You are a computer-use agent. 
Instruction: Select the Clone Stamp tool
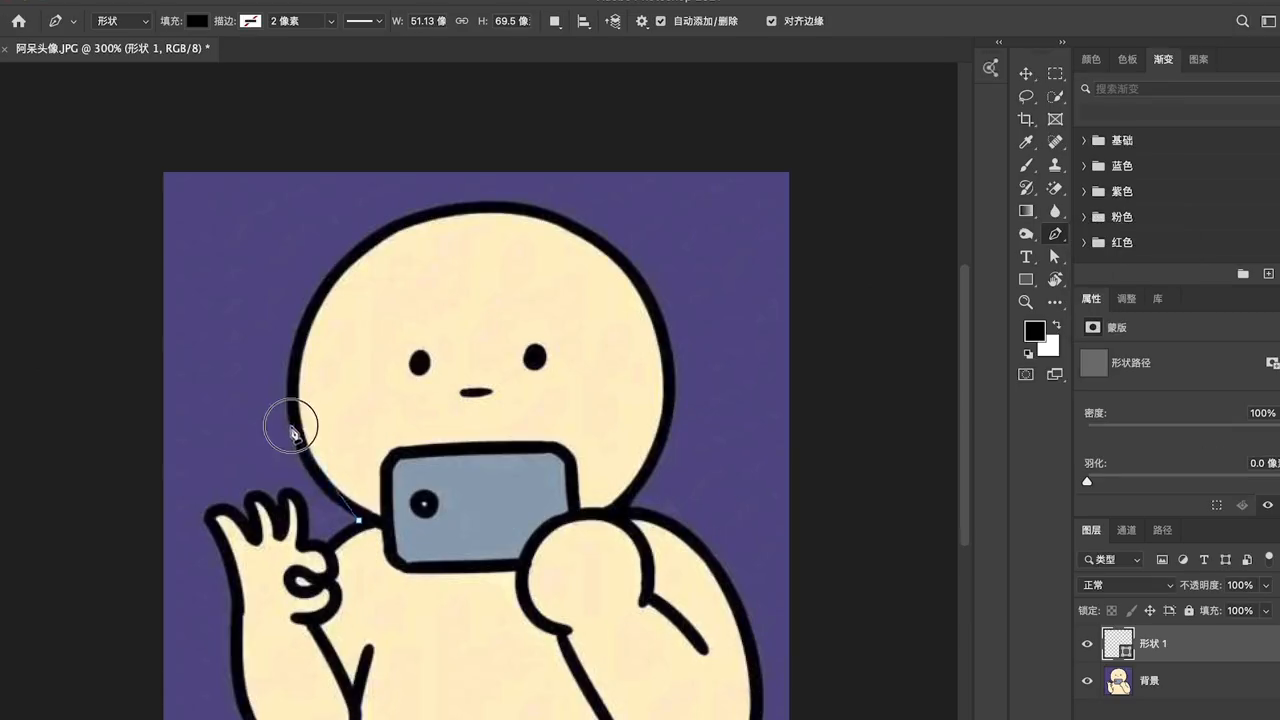coord(1055,165)
